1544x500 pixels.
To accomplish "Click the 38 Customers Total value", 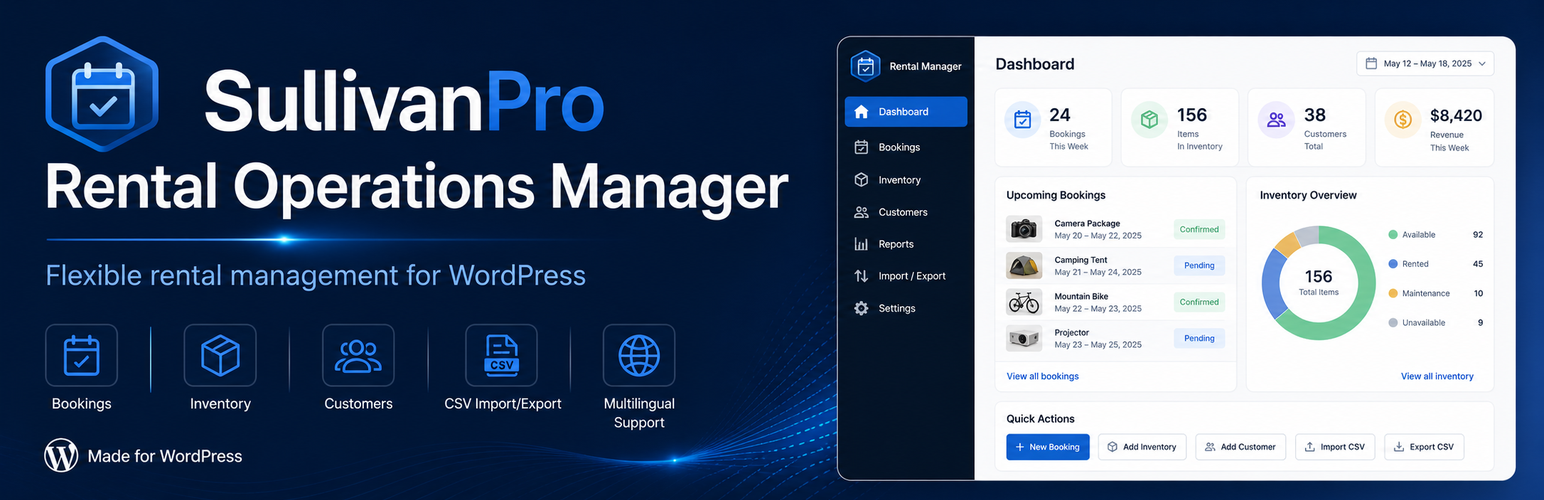I will point(1315,115).
